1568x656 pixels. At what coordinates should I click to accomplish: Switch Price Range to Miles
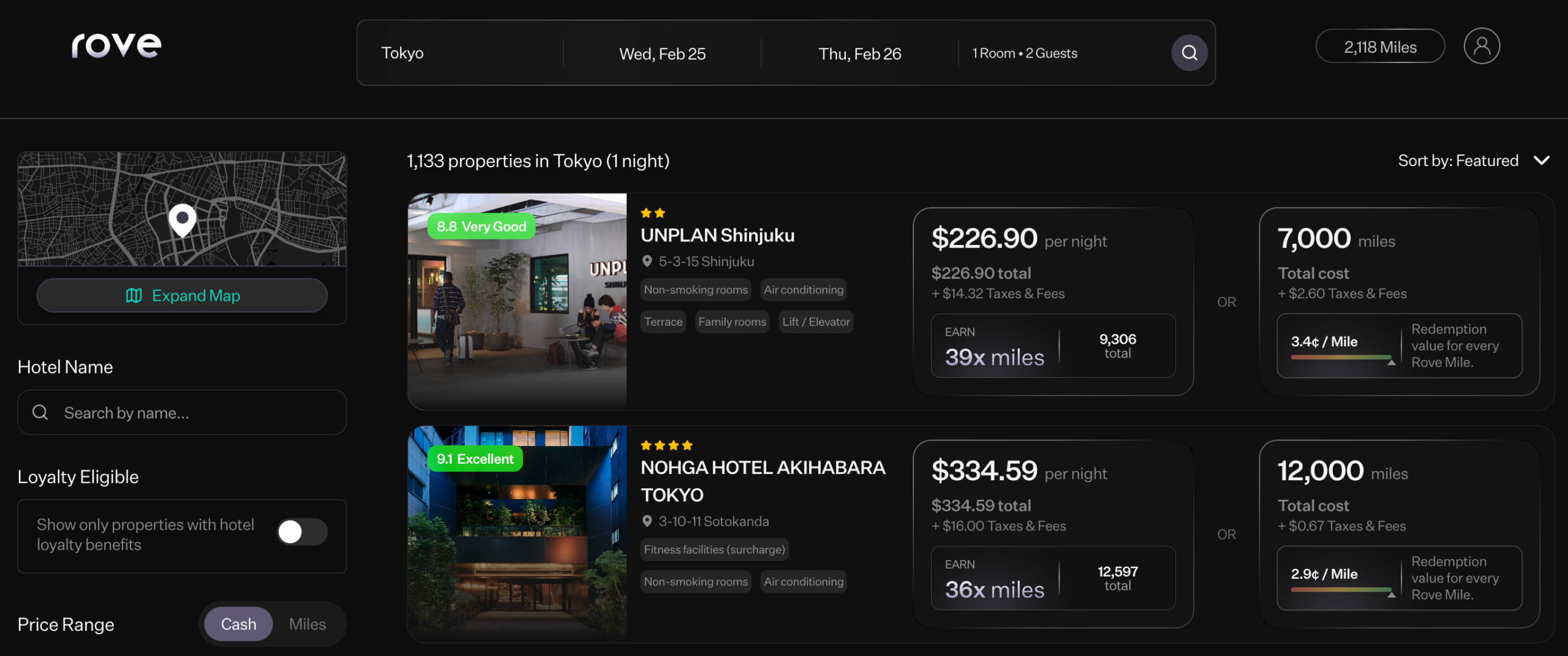pyautogui.click(x=307, y=624)
